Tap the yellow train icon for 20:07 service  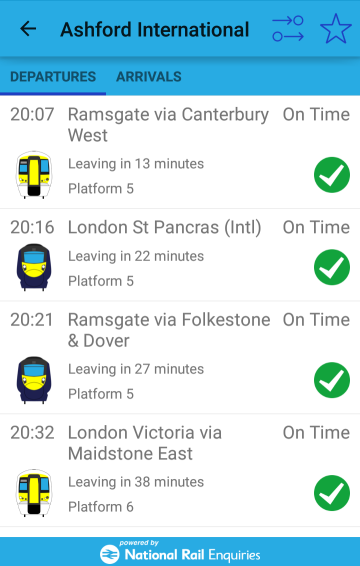point(34,175)
